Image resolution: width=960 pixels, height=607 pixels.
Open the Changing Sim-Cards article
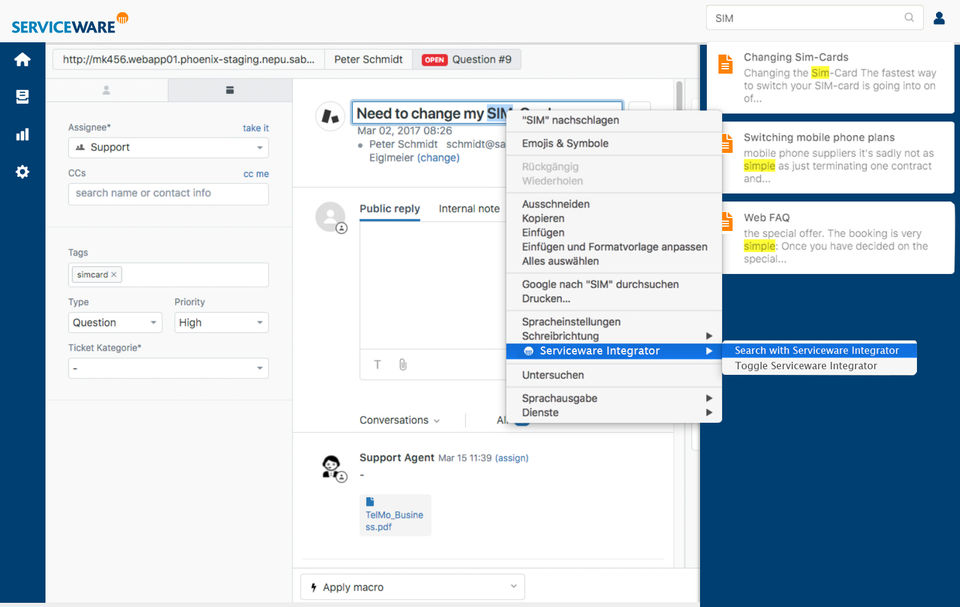[x=831, y=78]
